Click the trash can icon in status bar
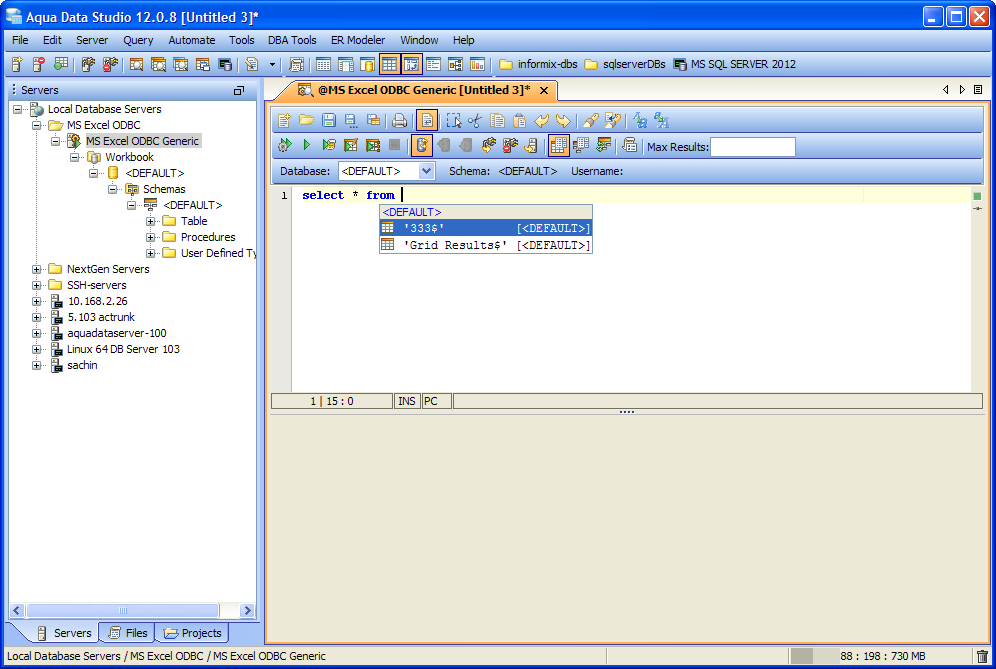996x669 pixels. coord(982,656)
